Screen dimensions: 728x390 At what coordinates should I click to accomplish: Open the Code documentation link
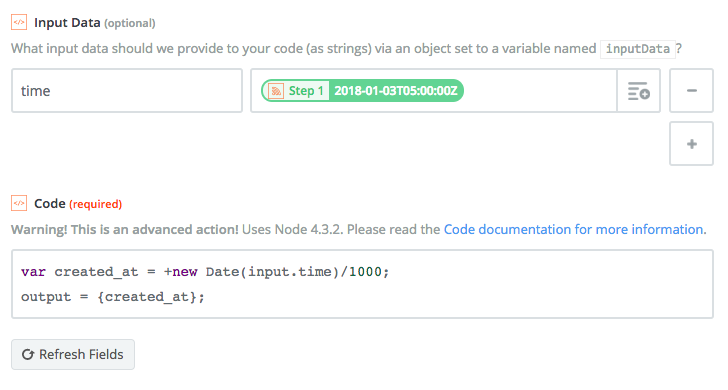click(x=575, y=229)
